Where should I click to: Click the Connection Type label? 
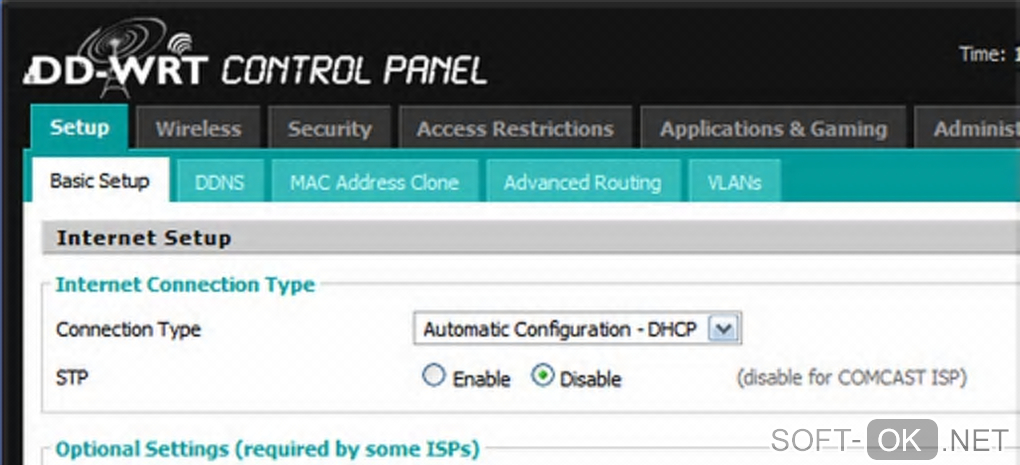[x=129, y=329]
